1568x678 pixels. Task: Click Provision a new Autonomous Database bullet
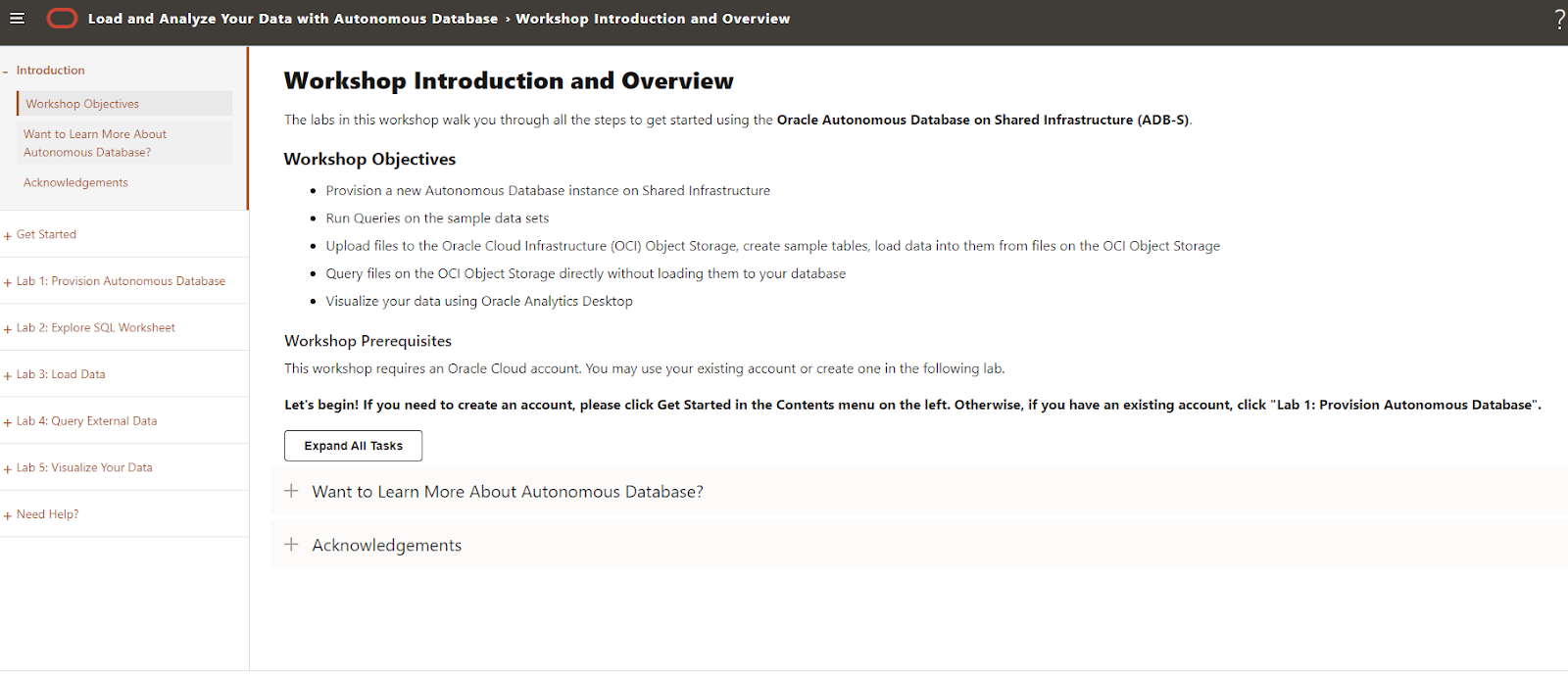548,191
